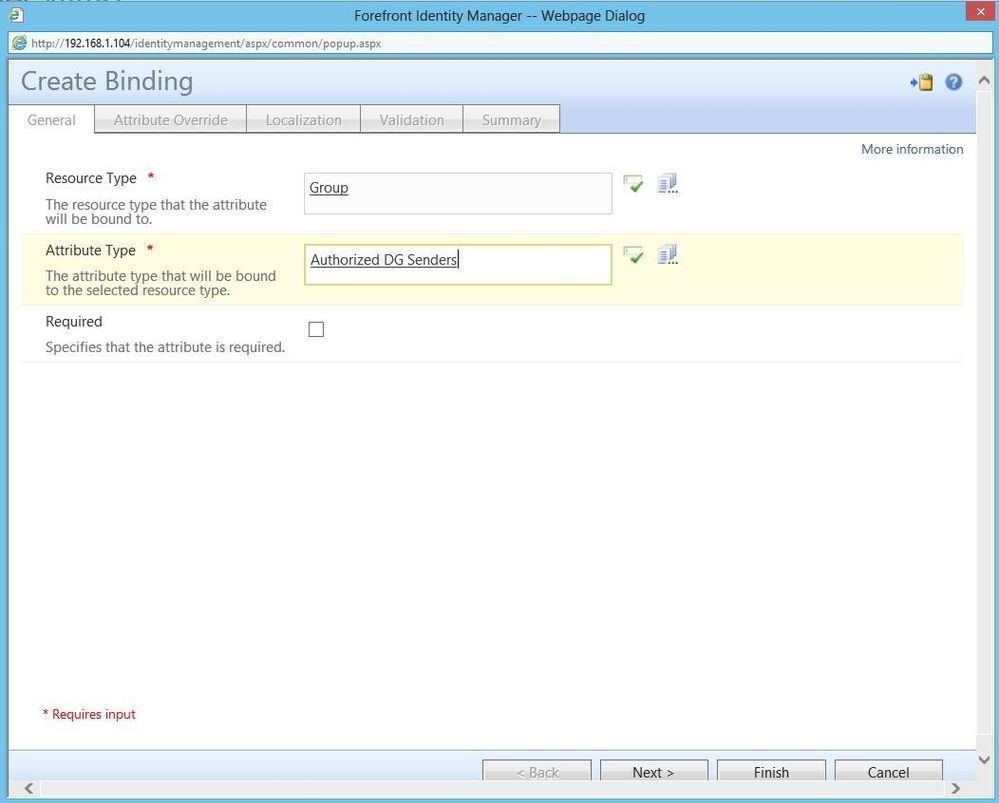Click the clipboard import icon in header

coord(922,82)
